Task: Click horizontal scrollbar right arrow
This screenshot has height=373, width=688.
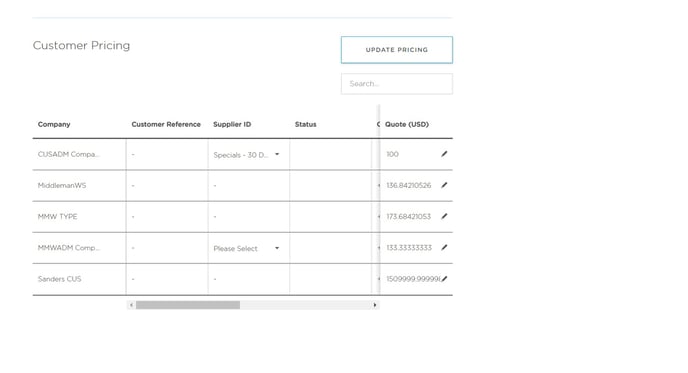Action: pos(375,305)
